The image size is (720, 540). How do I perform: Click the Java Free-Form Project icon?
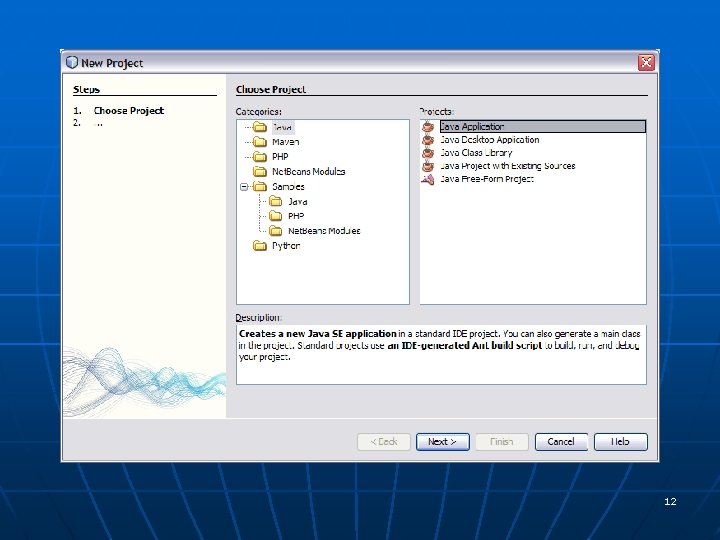(x=428, y=179)
